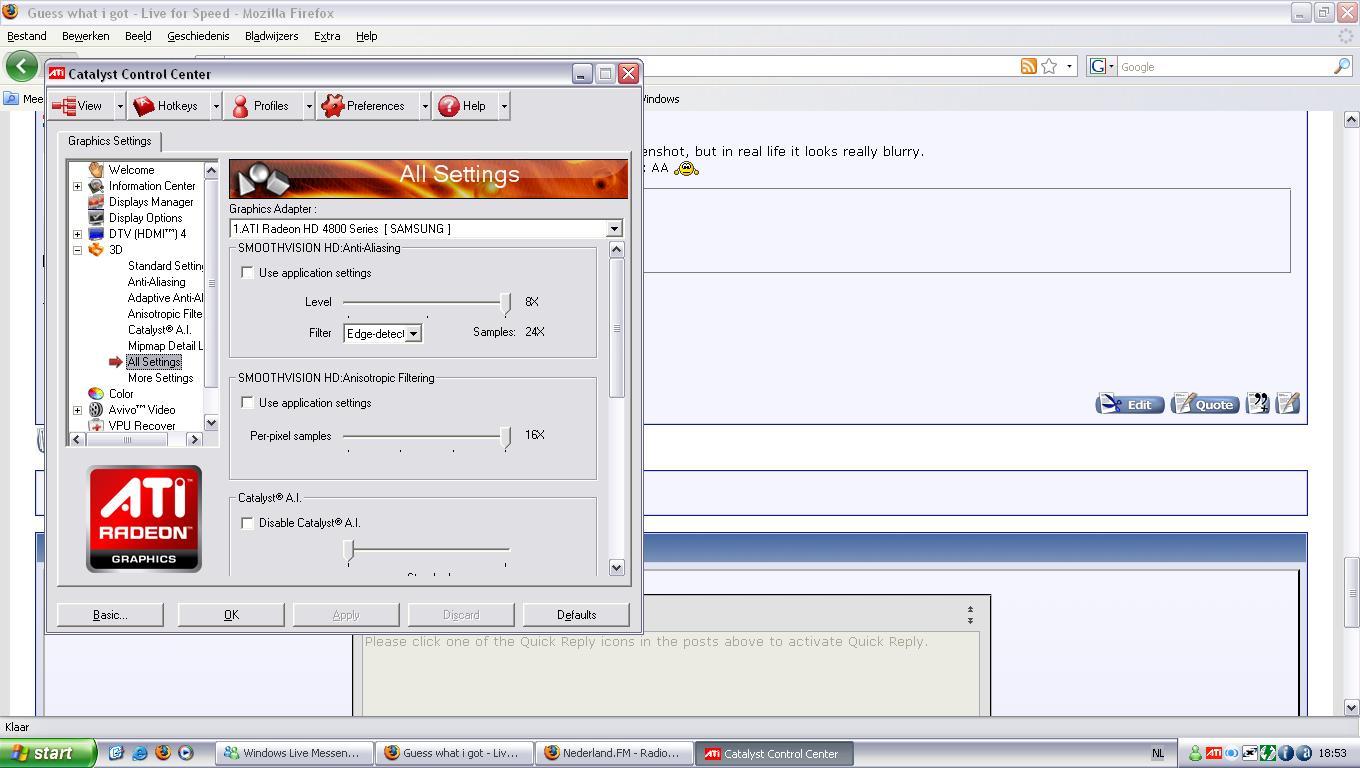
Task: Open the Extra menu in Firefox
Action: coord(327,36)
